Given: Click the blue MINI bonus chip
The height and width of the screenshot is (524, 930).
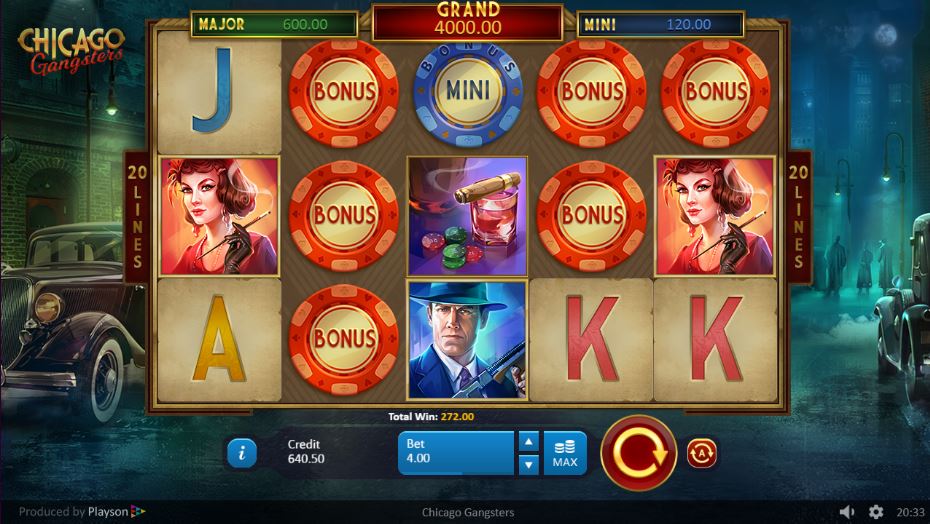Looking at the screenshot, I should tap(468, 92).
